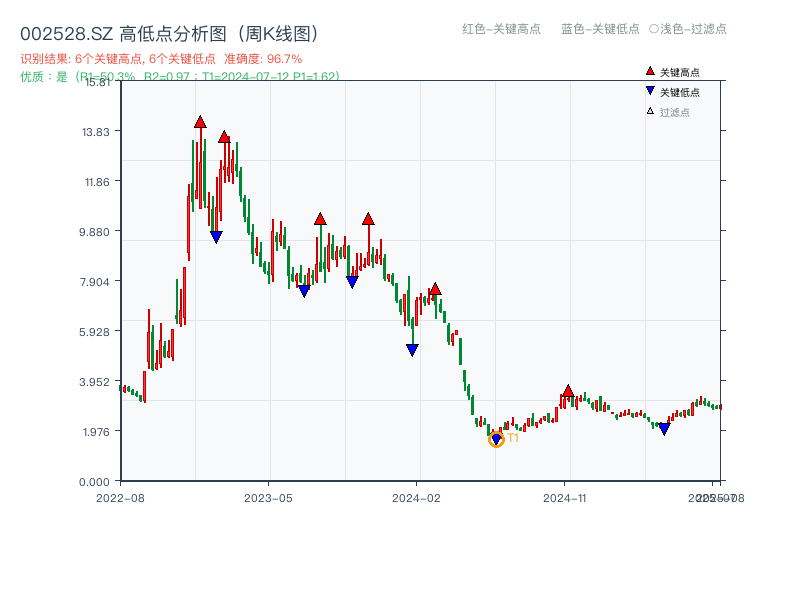Click the first blue key-low marker below 9.880

pyautogui.click(x=216, y=236)
